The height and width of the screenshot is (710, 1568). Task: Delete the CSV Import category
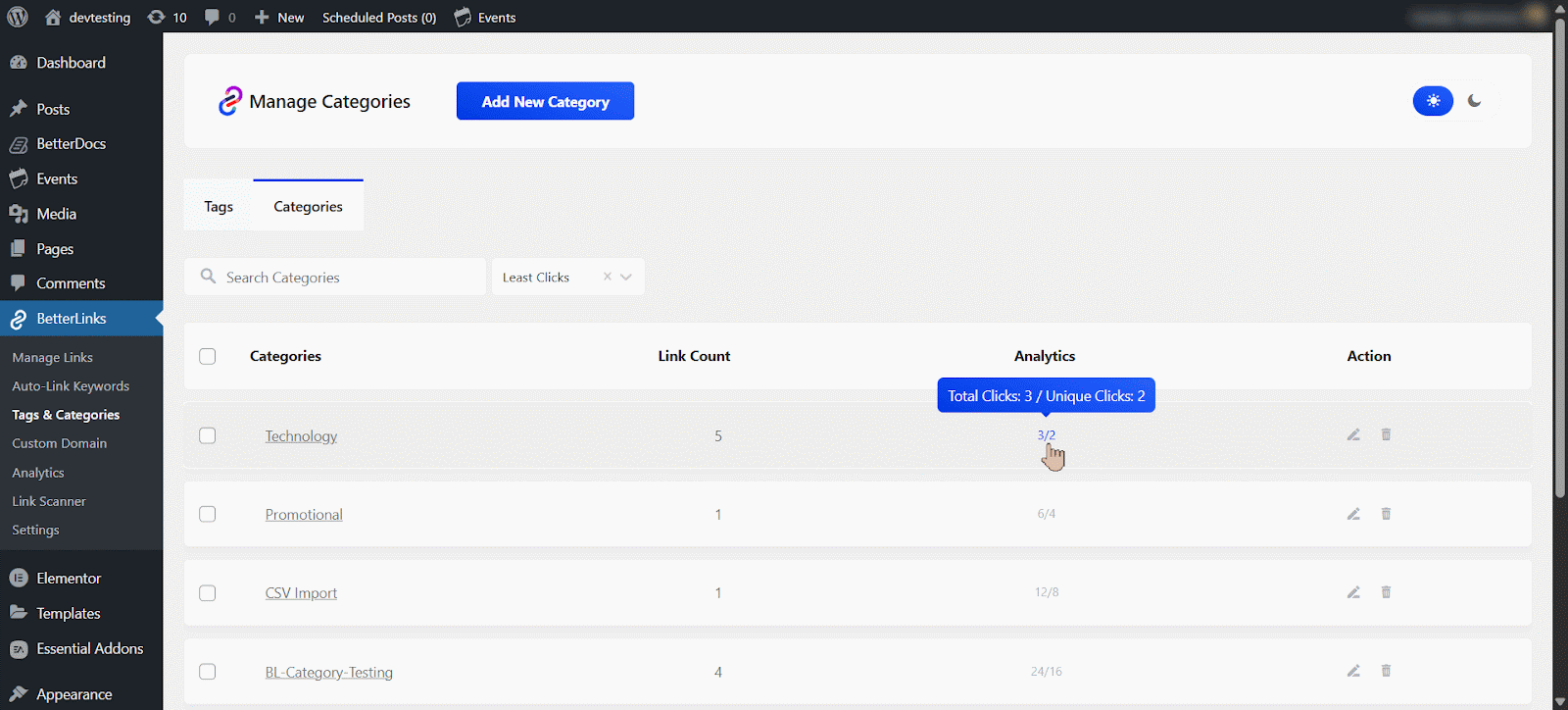click(1386, 592)
